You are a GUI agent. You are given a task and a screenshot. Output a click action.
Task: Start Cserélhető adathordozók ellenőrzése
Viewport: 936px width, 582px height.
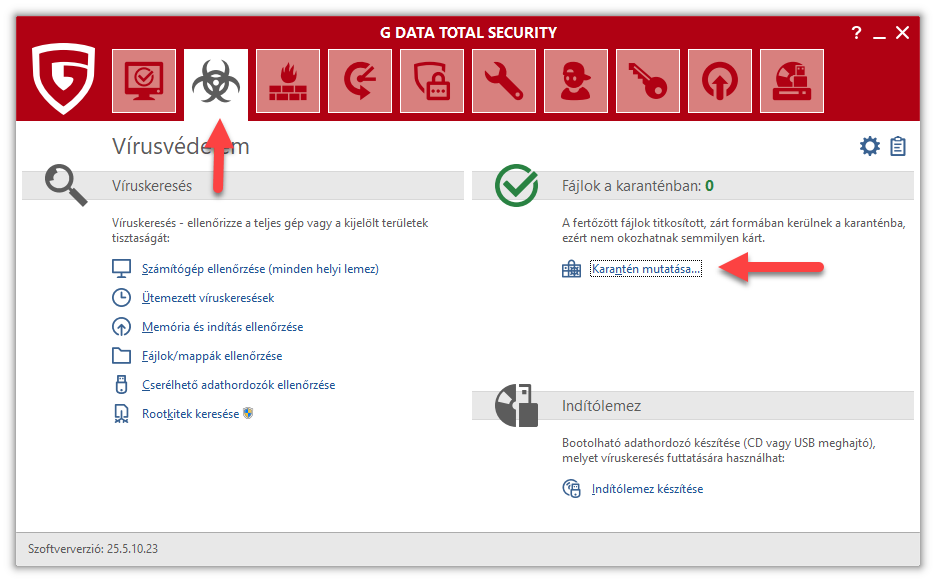pos(239,385)
